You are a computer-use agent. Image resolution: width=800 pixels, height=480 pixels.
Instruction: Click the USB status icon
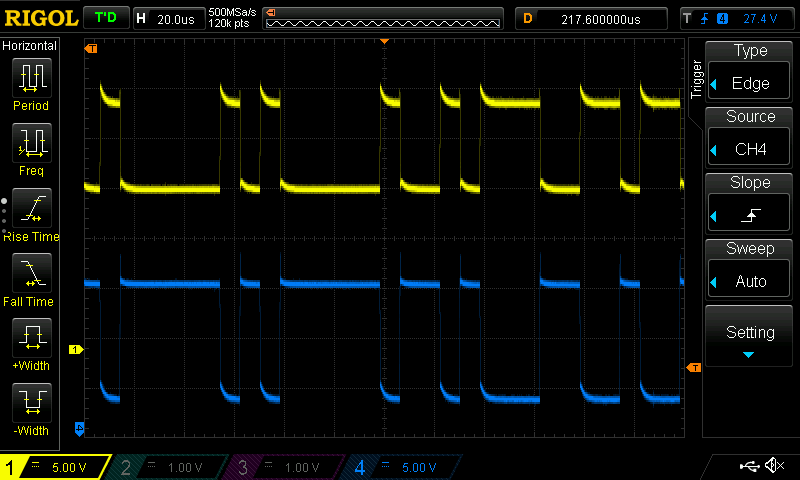pos(749,466)
